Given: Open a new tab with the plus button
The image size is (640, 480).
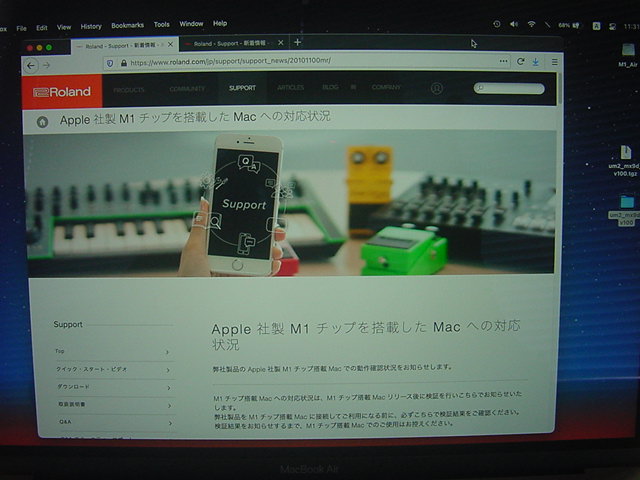Looking at the screenshot, I should coord(297,42).
